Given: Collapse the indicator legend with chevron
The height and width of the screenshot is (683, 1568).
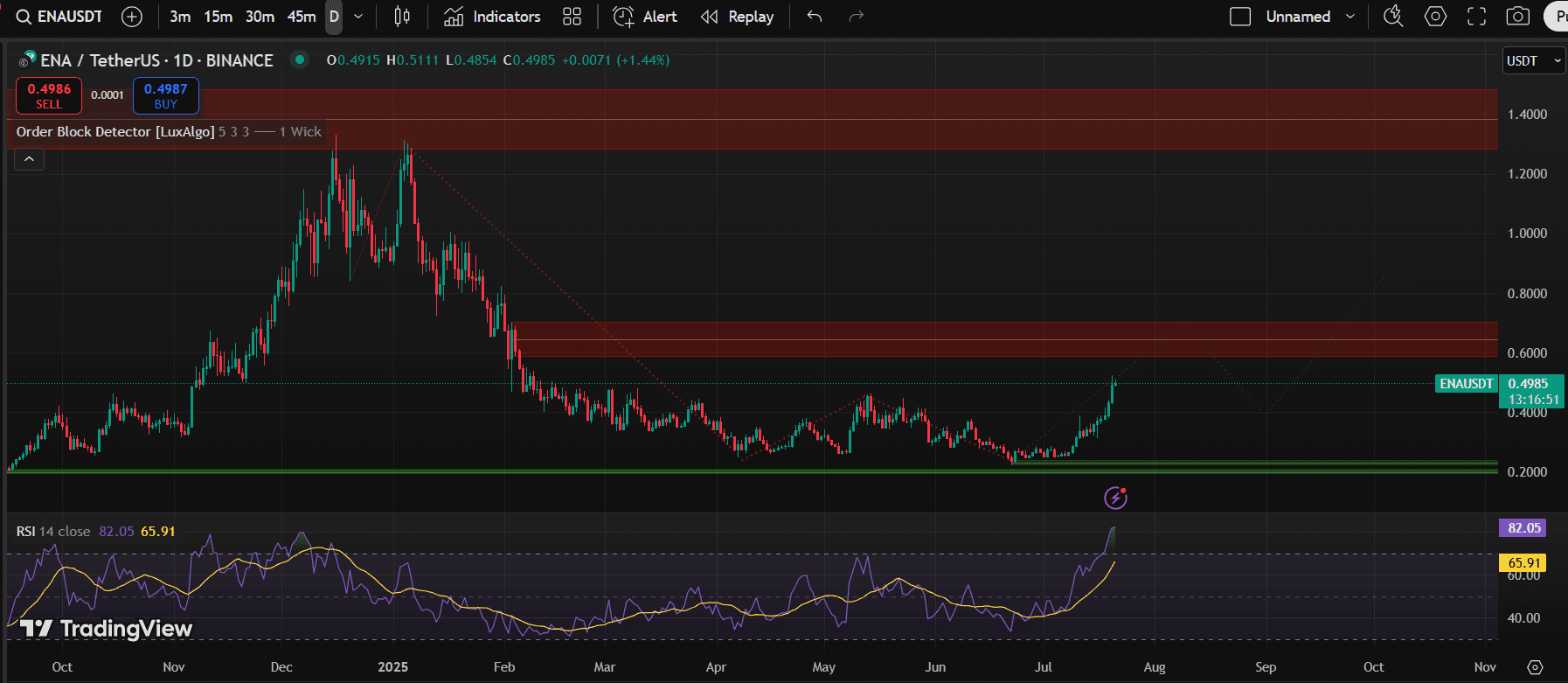Looking at the screenshot, I should pos(29,159).
